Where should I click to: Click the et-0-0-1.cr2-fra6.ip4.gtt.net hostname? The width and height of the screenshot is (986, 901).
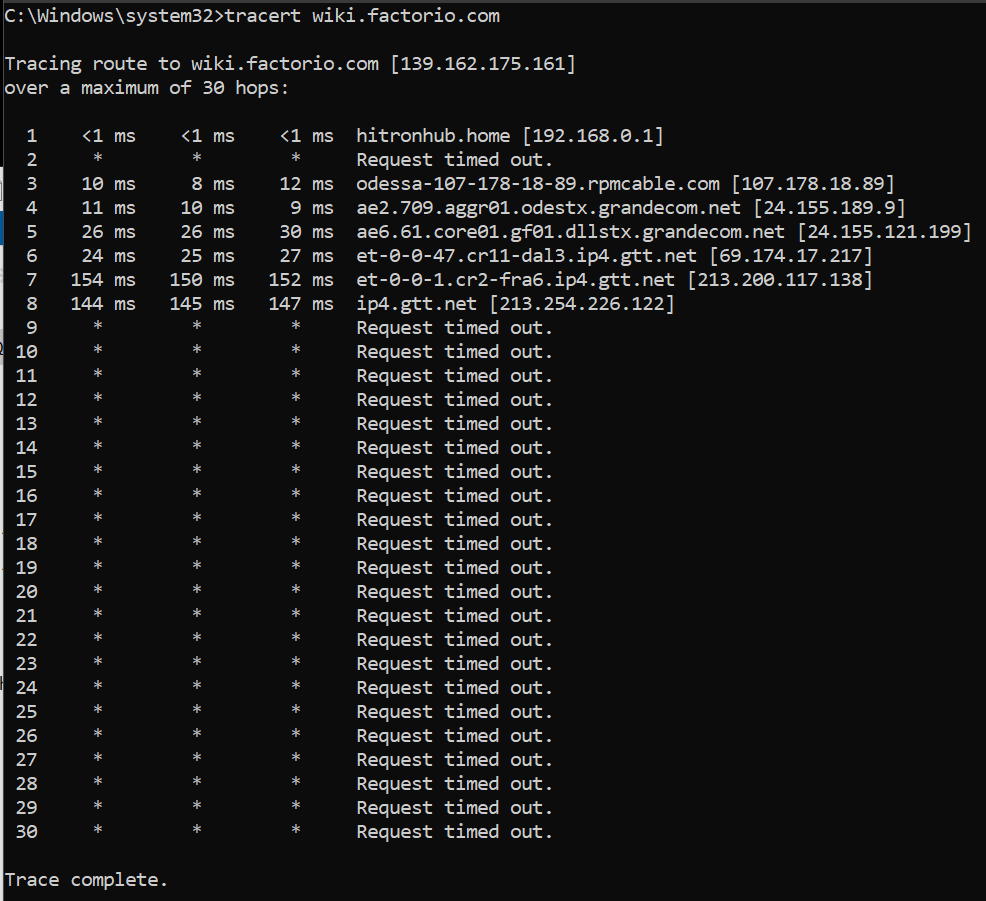(516, 280)
